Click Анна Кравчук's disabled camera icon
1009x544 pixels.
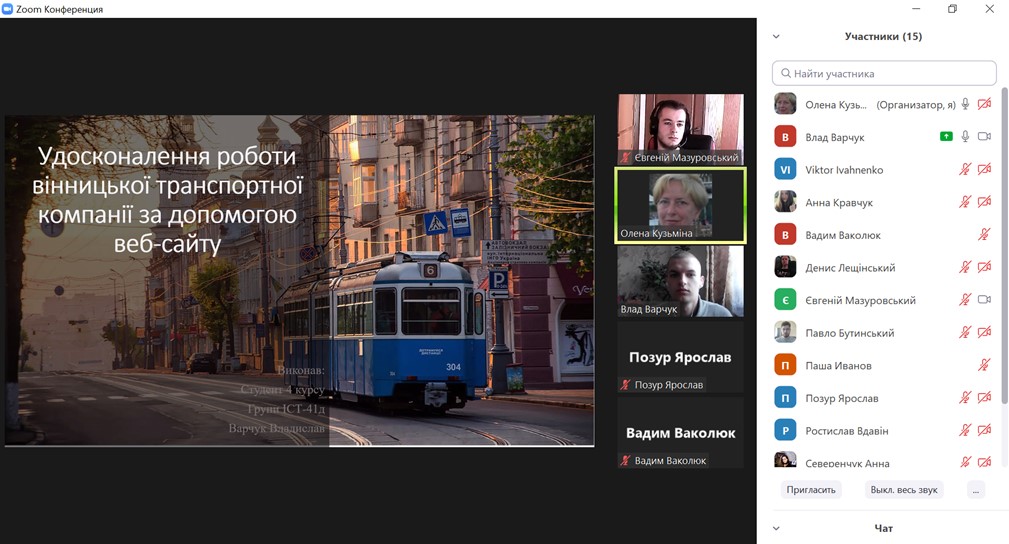(984, 202)
